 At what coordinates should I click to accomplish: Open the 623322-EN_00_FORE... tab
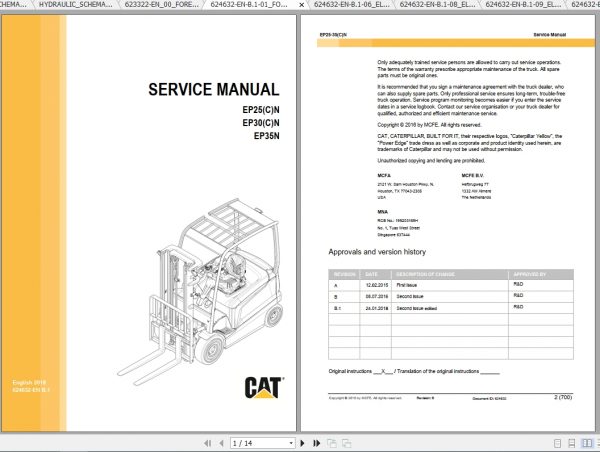point(161,5)
